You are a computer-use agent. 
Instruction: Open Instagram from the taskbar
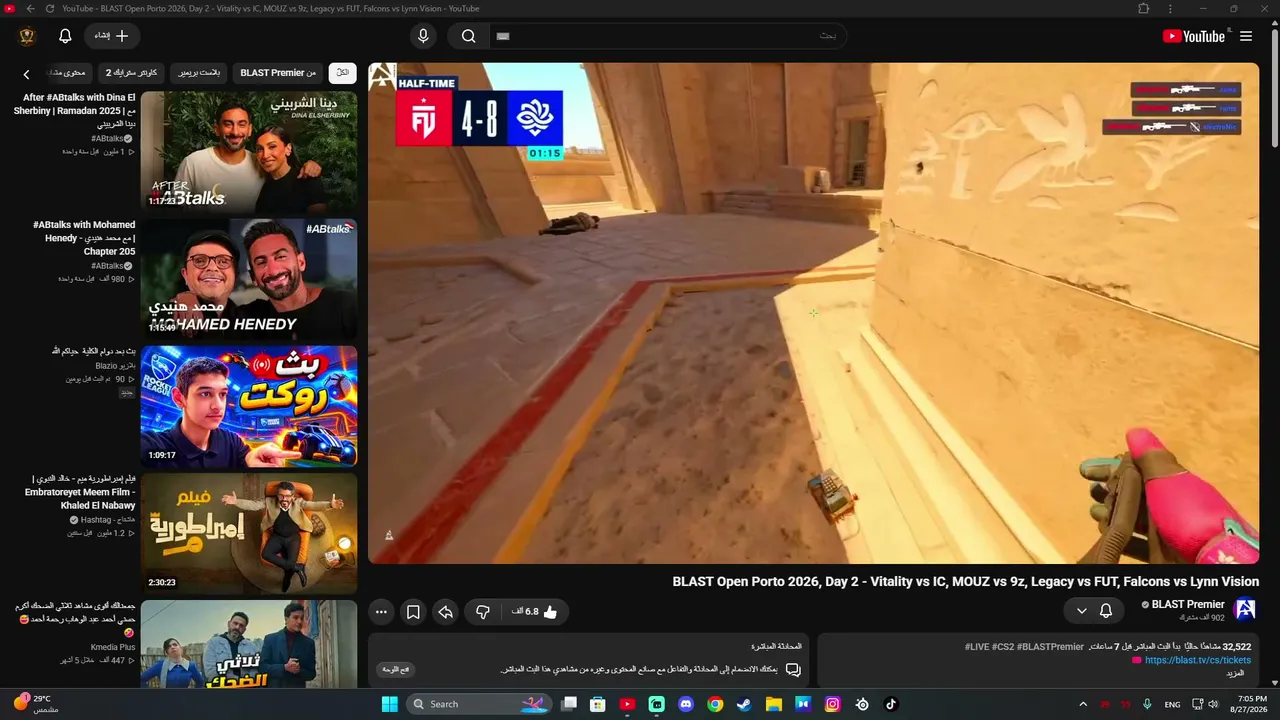tap(832, 704)
